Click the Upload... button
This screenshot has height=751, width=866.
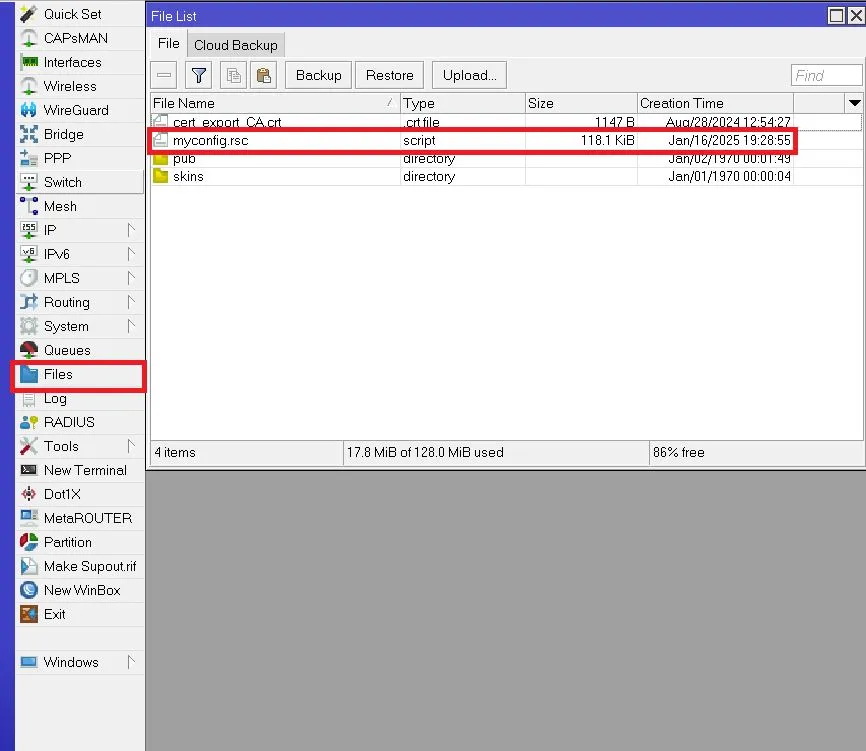[x=469, y=75]
